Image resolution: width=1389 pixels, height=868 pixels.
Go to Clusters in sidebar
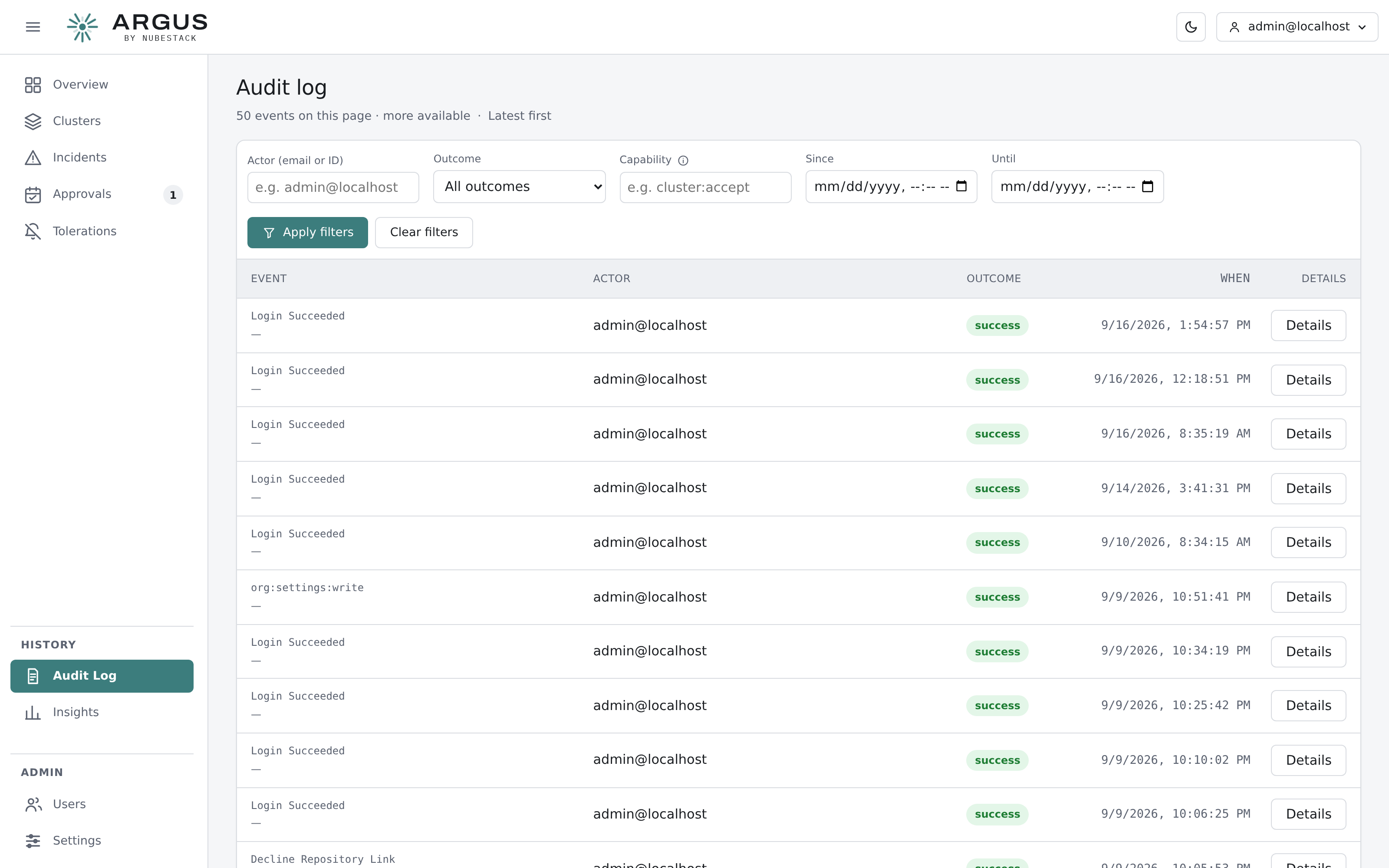(x=102, y=121)
